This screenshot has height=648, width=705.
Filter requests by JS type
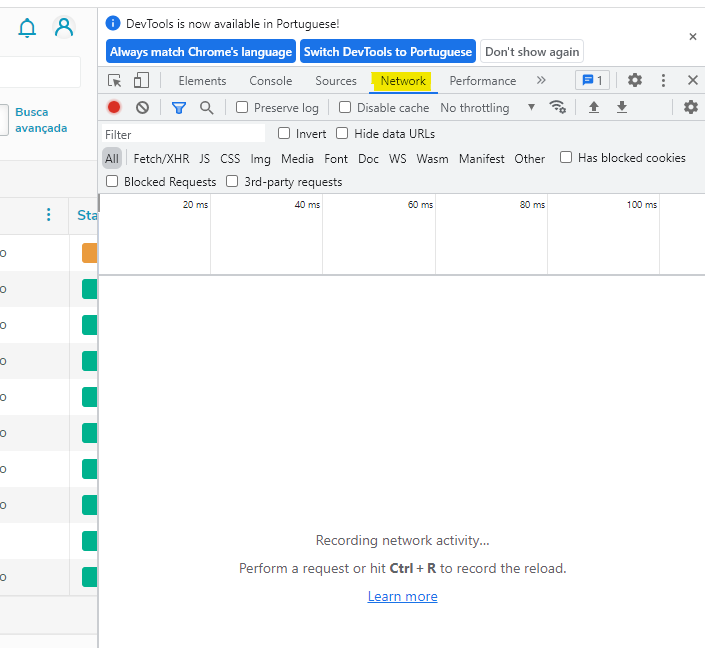click(x=205, y=159)
